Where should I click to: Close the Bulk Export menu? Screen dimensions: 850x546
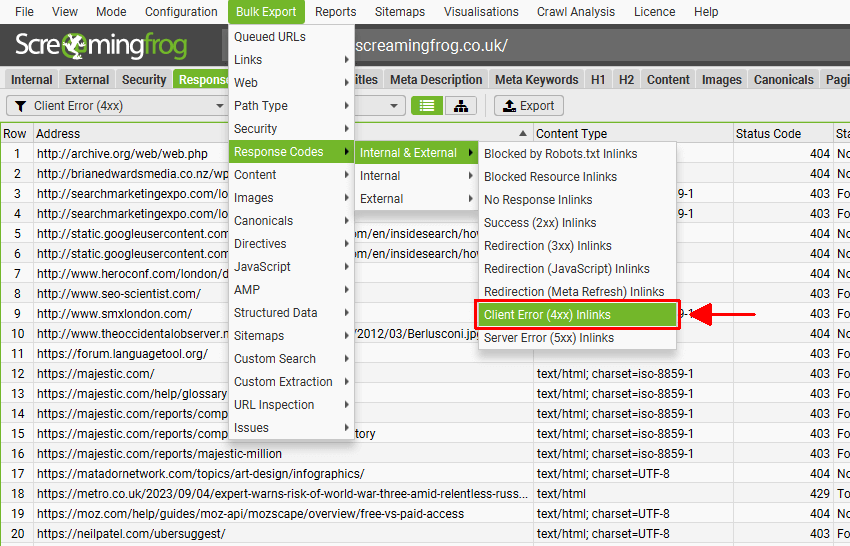tap(266, 11)
